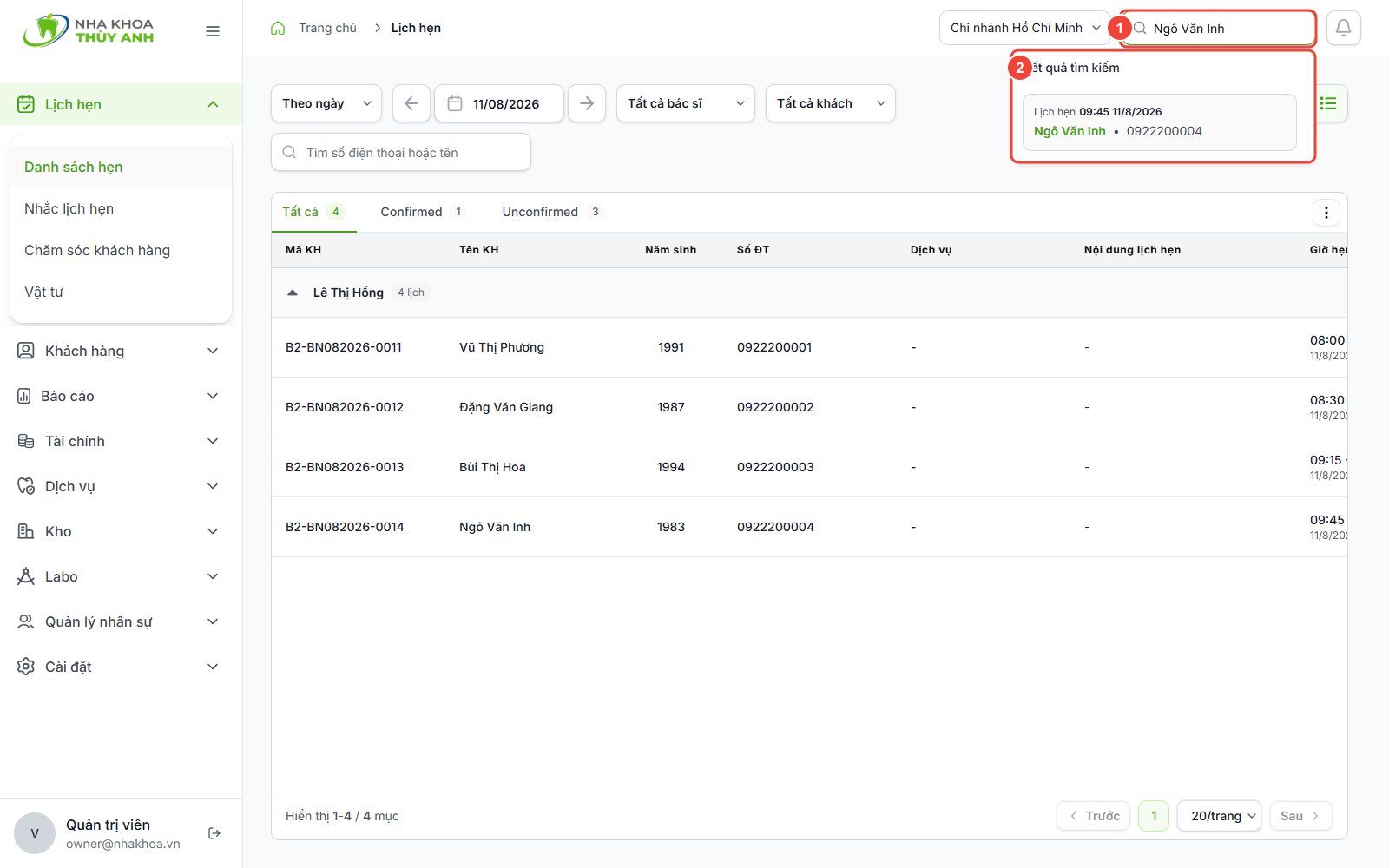This screenshot has height=868, width=1389.
Task: Switch to list view icon
Action: click(1328, 103)
